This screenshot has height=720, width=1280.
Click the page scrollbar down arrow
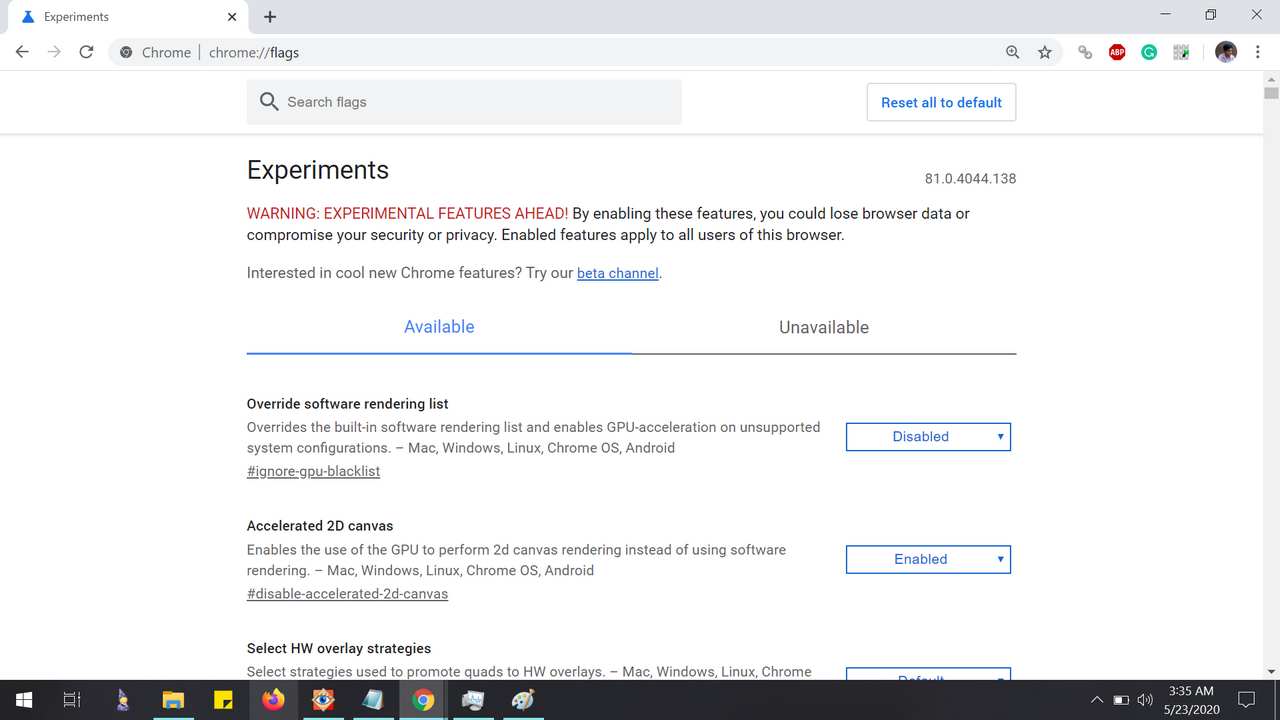tap(1271, 672)
